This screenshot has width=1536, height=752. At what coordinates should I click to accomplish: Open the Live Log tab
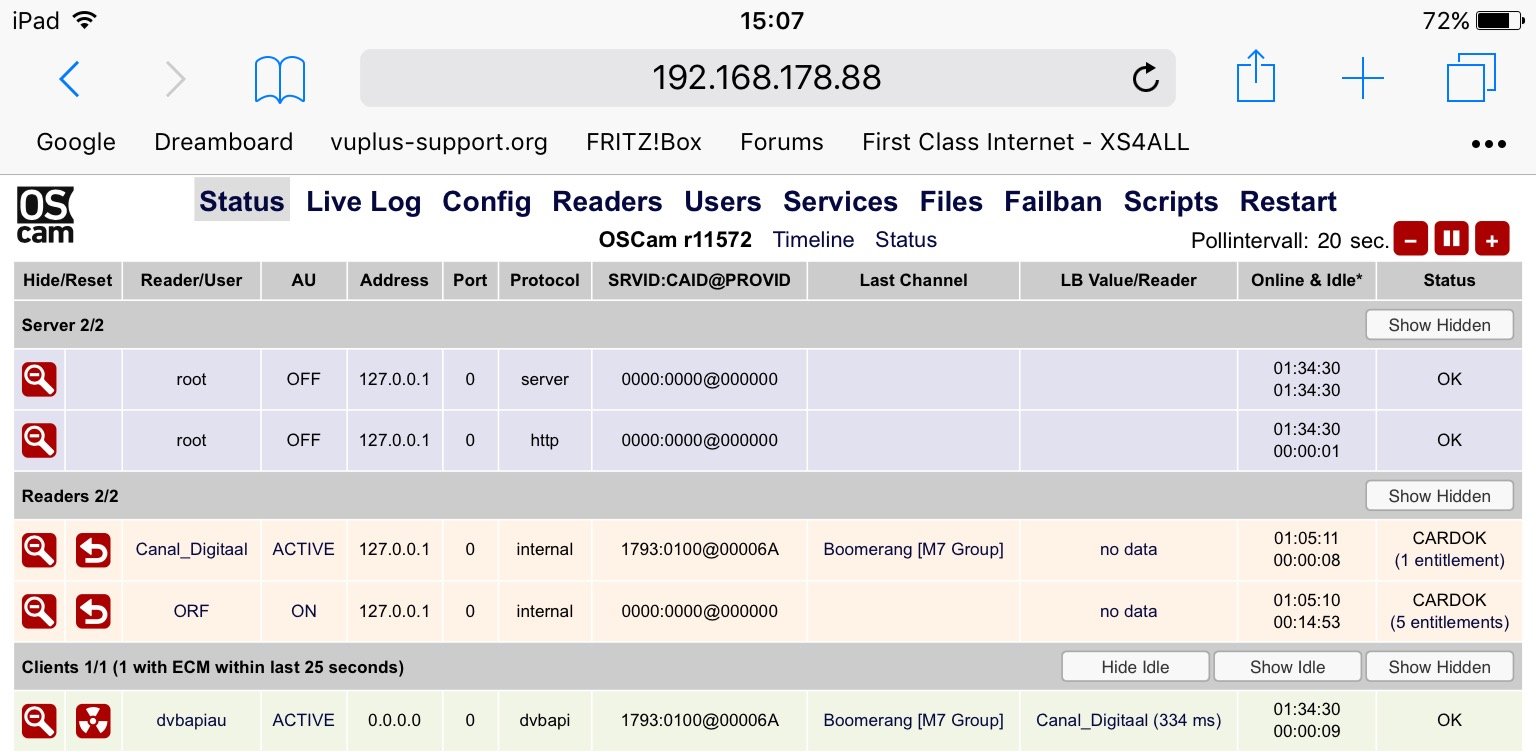tap(363, 201)
